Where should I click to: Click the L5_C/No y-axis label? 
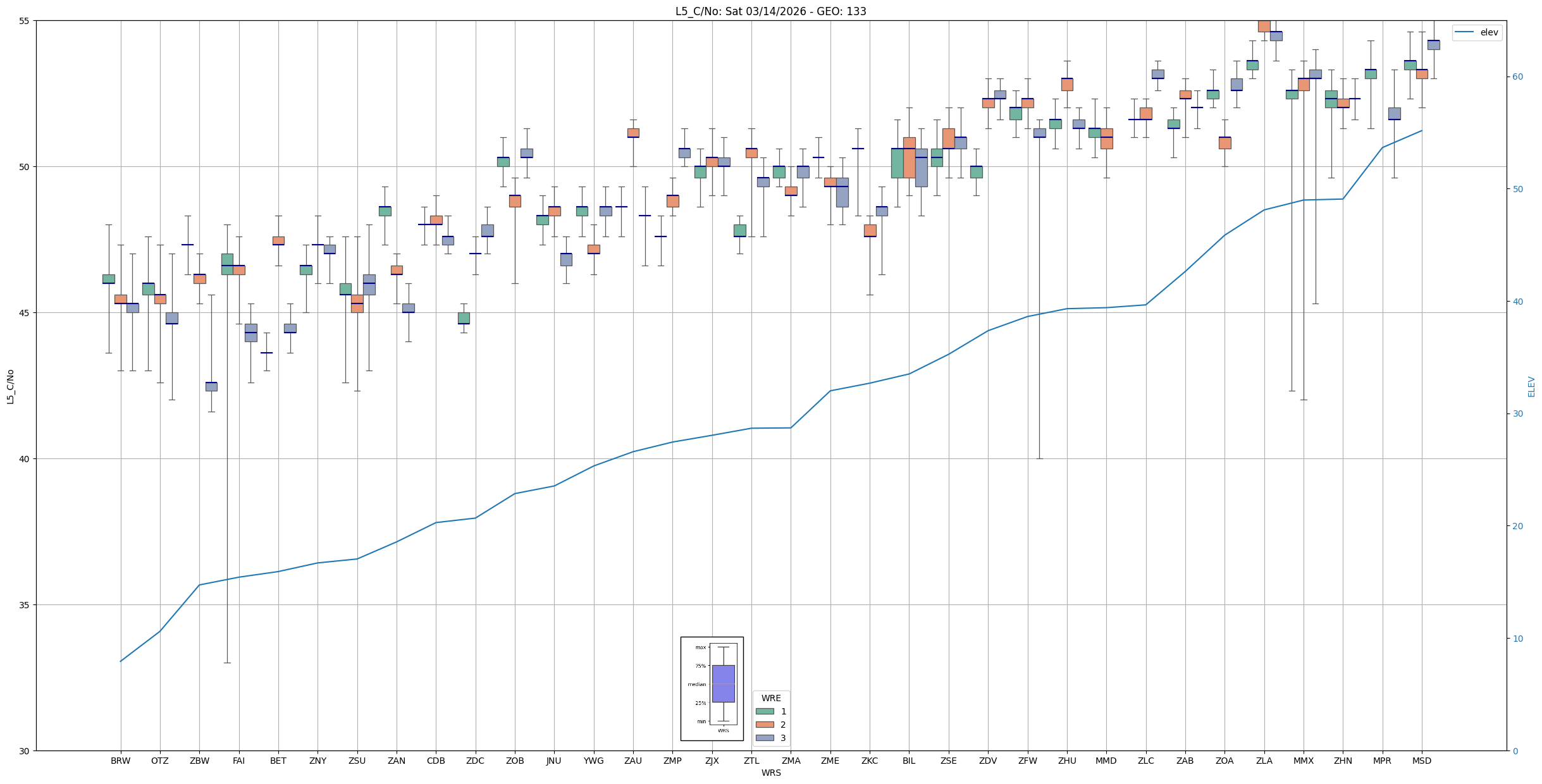click(x=10, y=386)
